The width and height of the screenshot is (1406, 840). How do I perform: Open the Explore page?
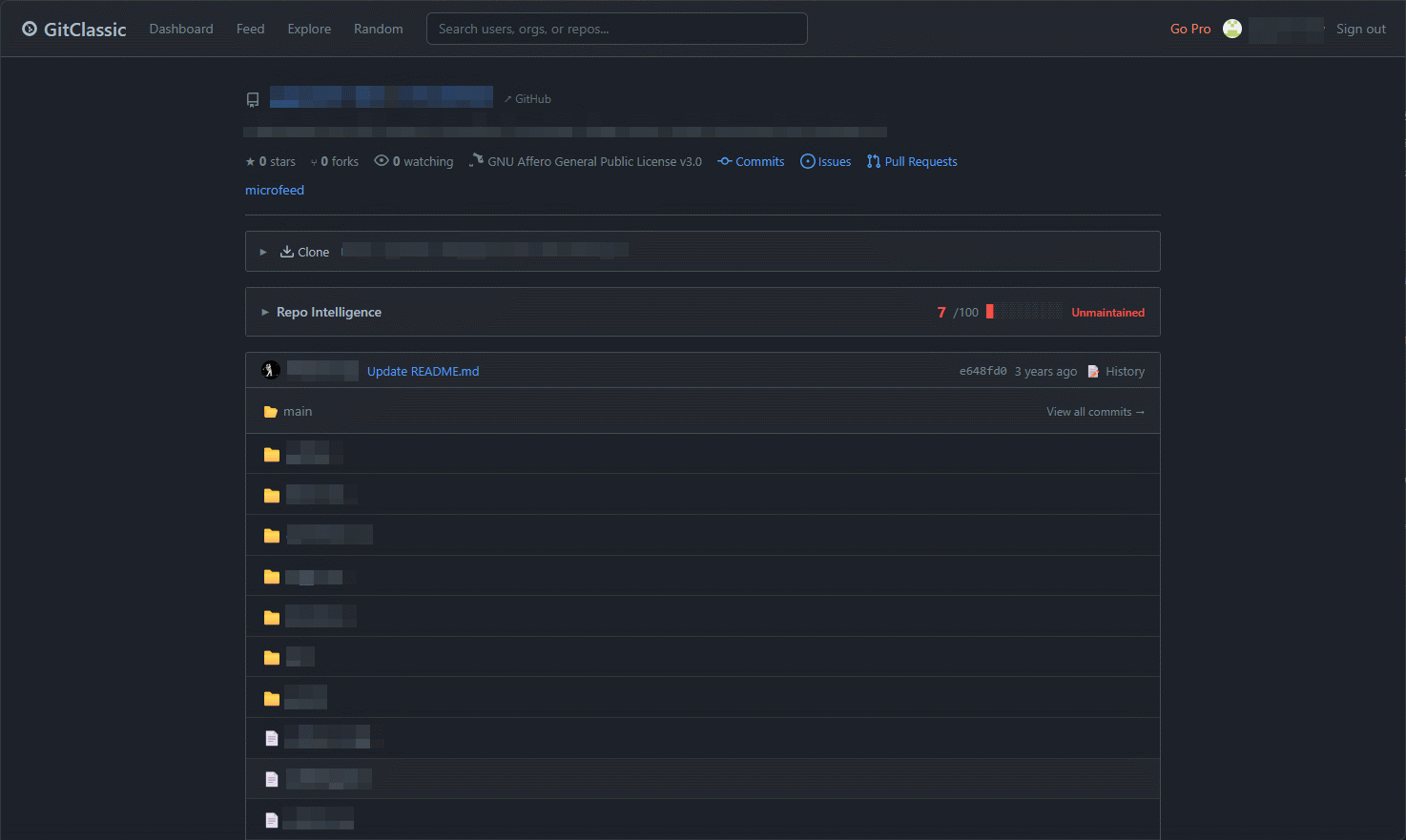[309, 29]
